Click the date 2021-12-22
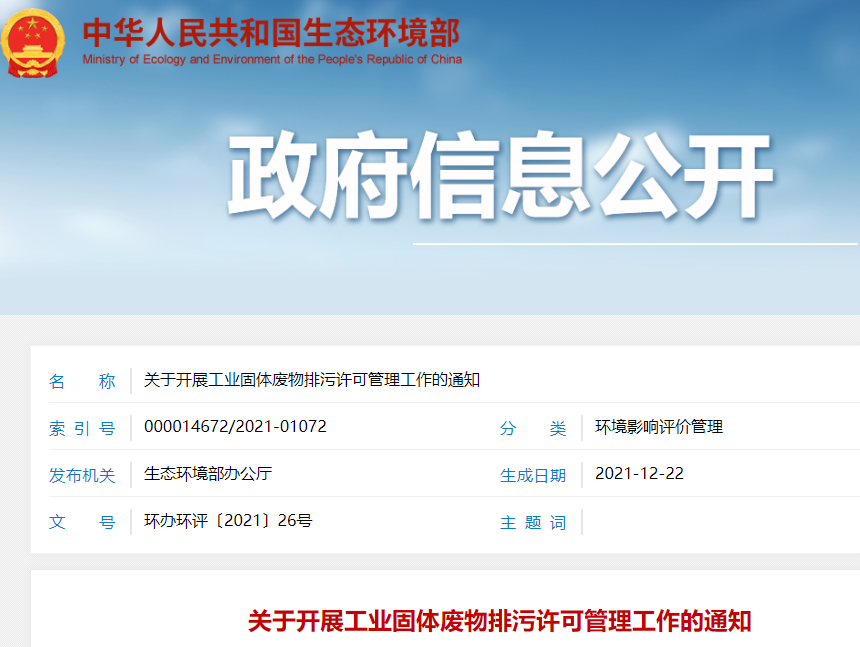 639,474
